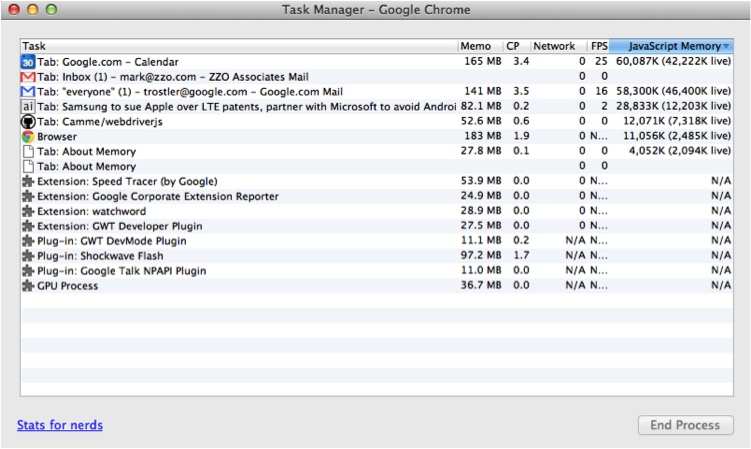Click the red Gmail icon for ZZO Associates Mail
This screenshot has width=751, height=449.
click(x=28, y=77)
